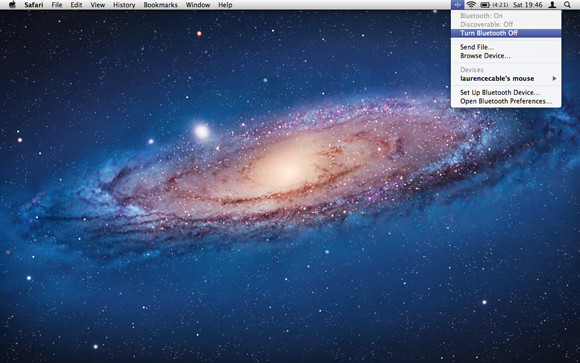Open the Help menu
The height and width of the screenshot is (363, 580).
coord(225,5)
